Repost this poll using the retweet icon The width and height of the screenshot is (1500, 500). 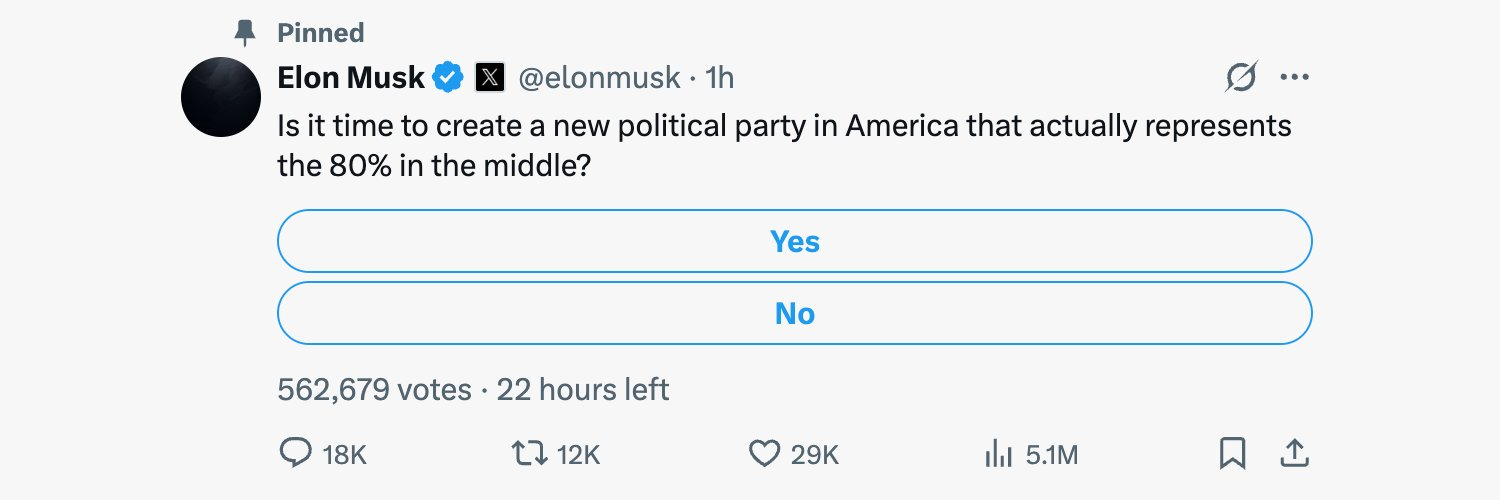[x=528, y=455]
